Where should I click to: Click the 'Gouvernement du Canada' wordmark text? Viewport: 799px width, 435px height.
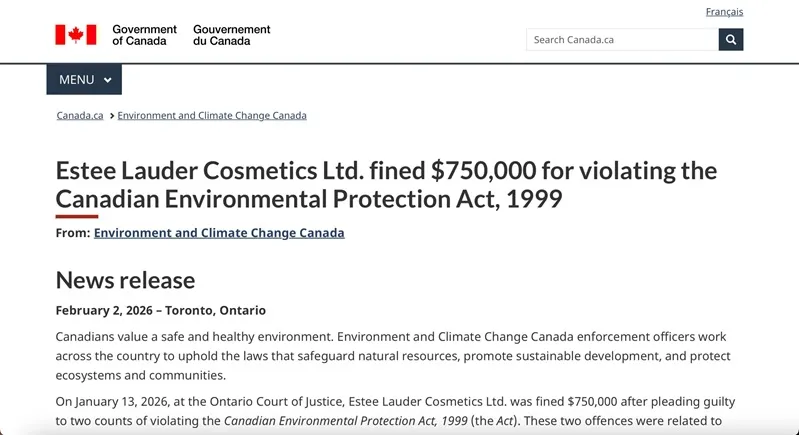(x=232, y=35)
